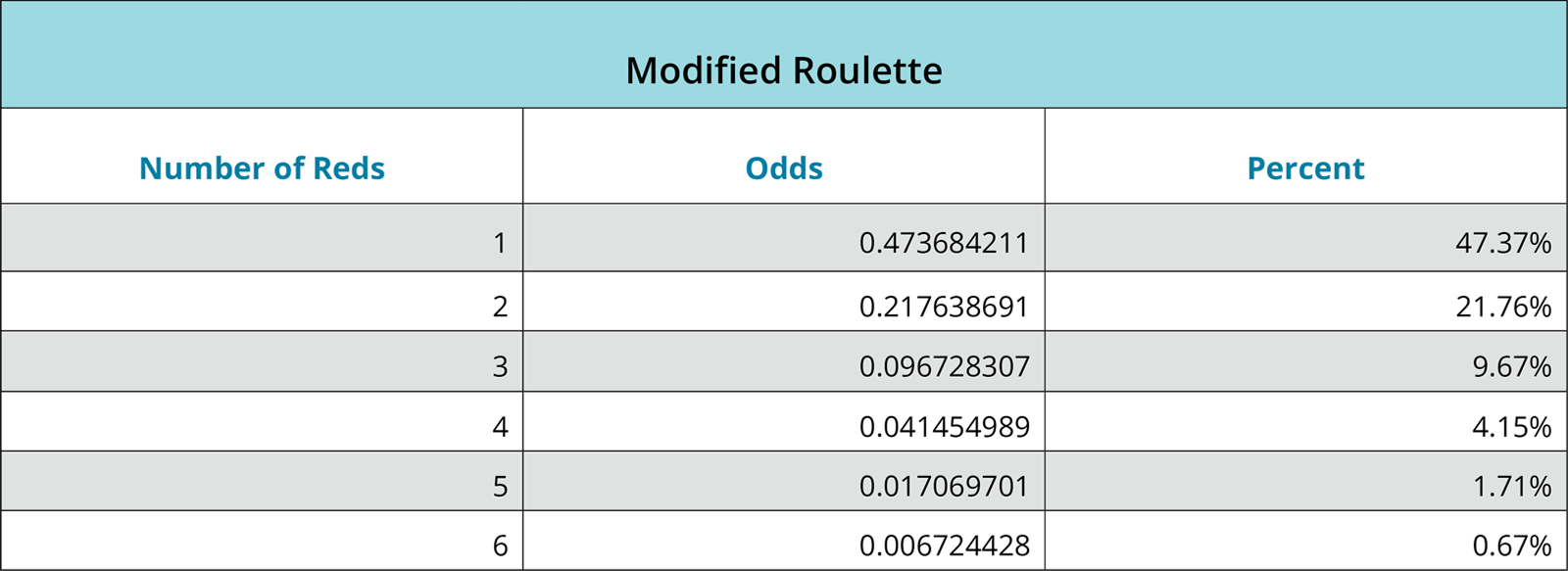Select the Odds column header
The height and width of the screenshot is (571, 1568).
point(784,168)
